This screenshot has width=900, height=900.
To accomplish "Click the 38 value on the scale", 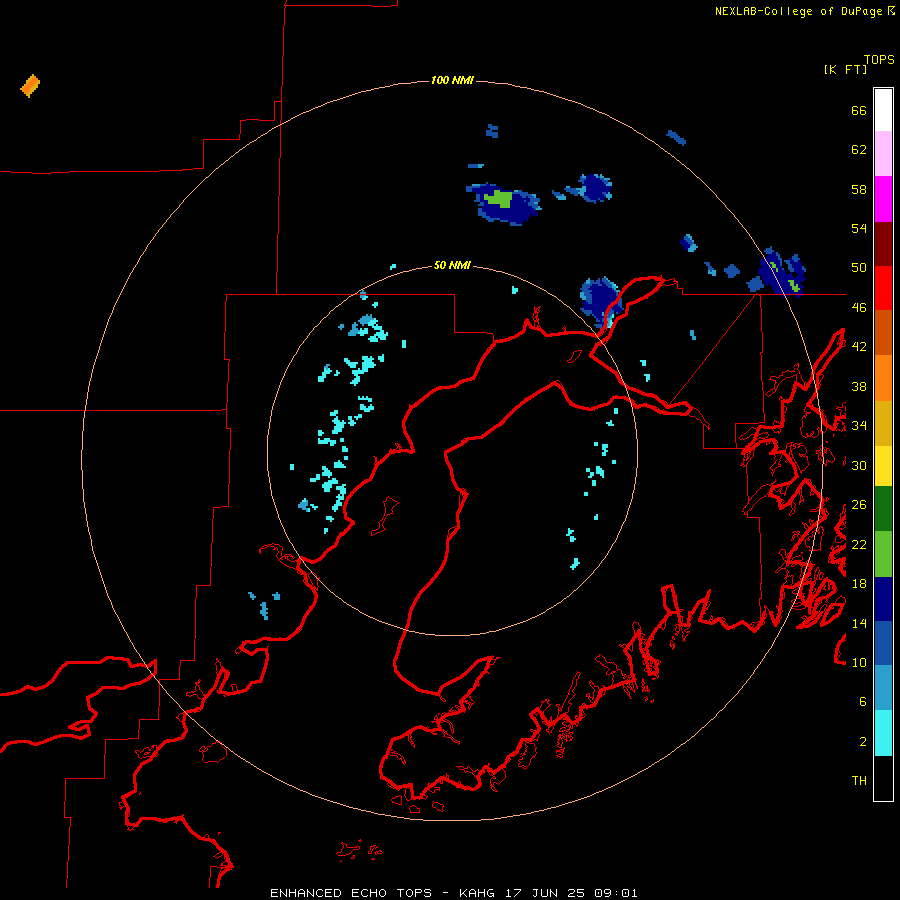I will point(859,386).
